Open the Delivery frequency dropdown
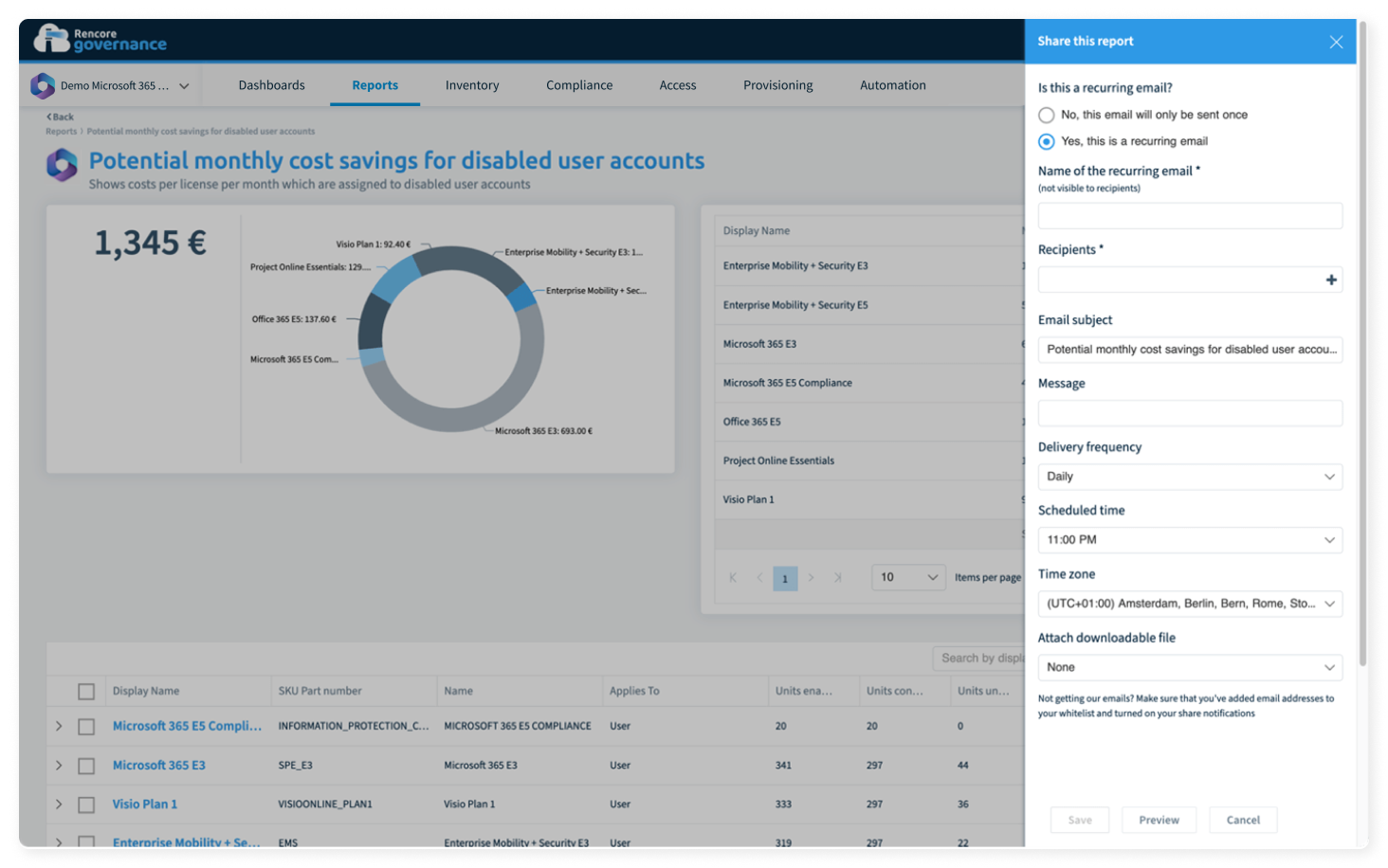Screen dimensions: 1388x868 coord(1190,477)
